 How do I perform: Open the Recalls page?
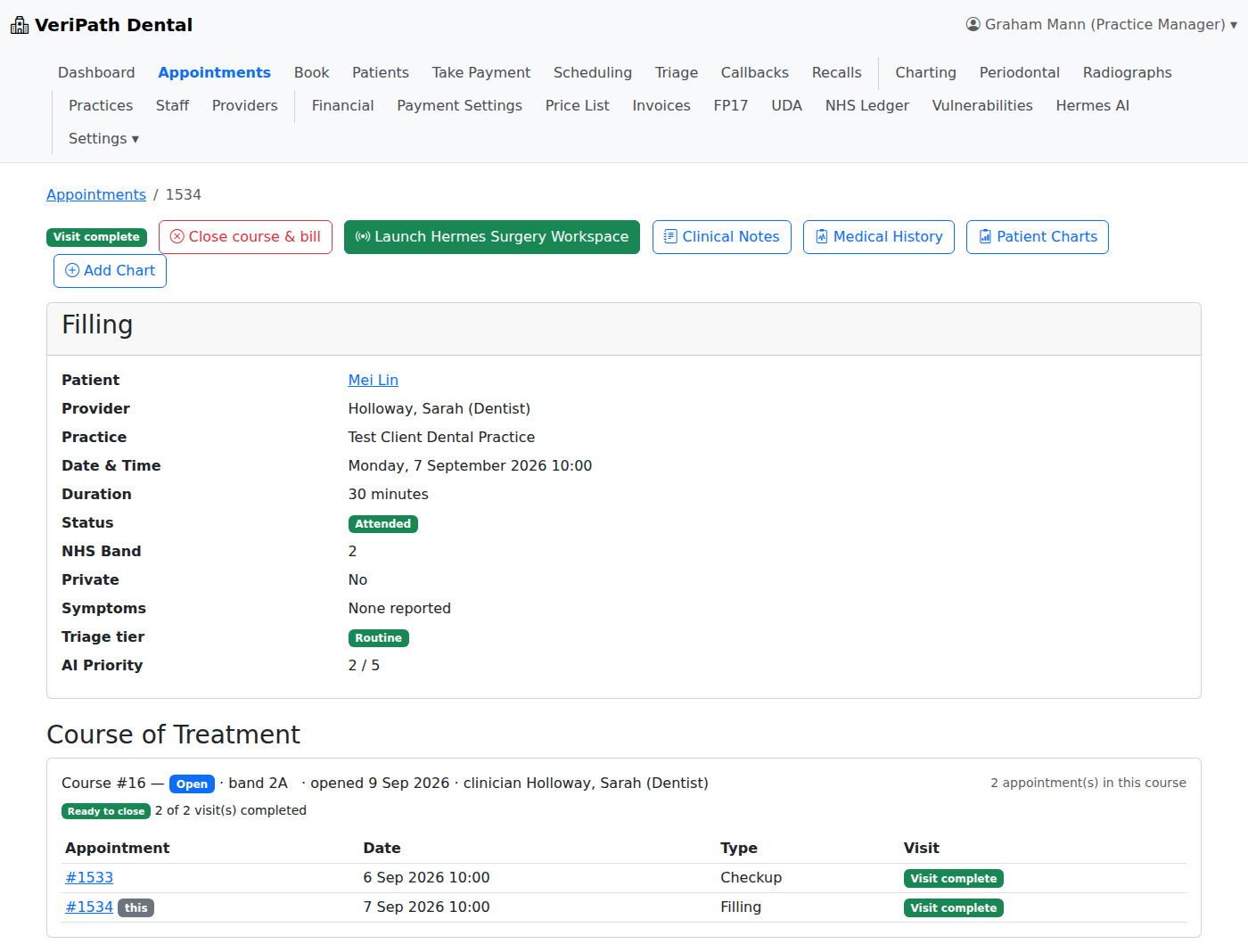pos(837,72)
